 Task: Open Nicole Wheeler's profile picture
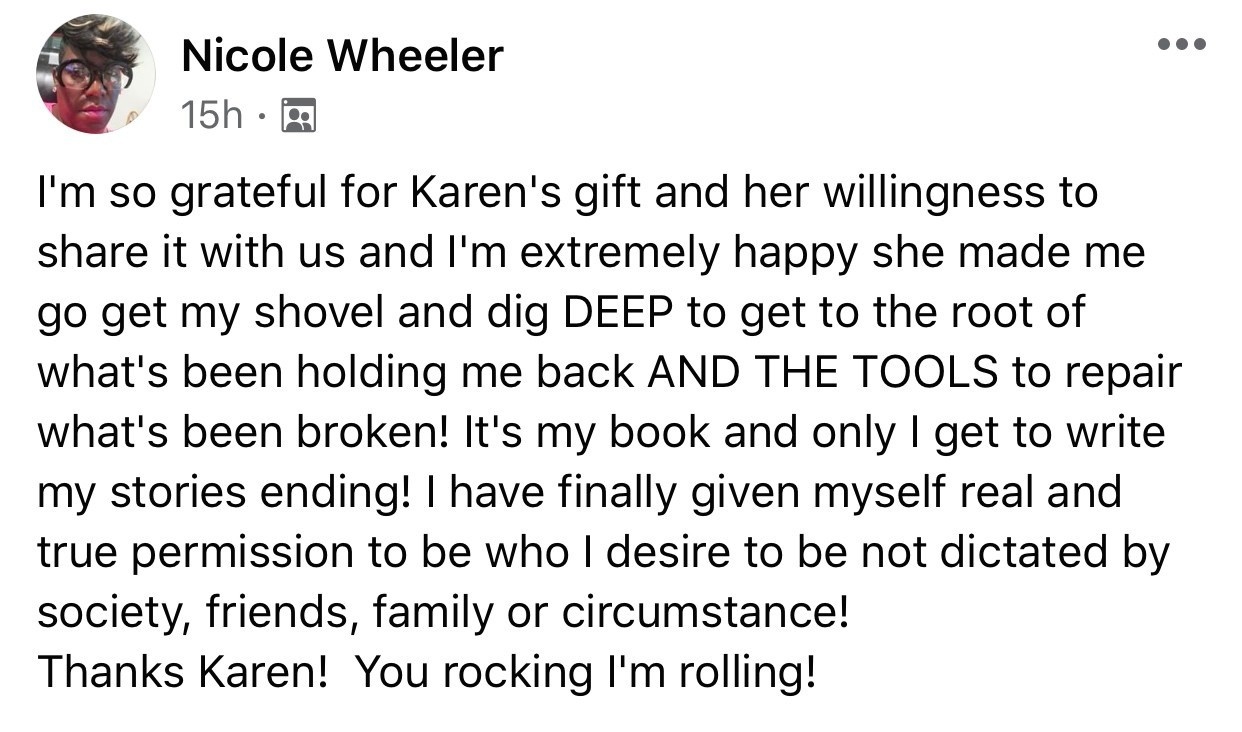(96, 74)
